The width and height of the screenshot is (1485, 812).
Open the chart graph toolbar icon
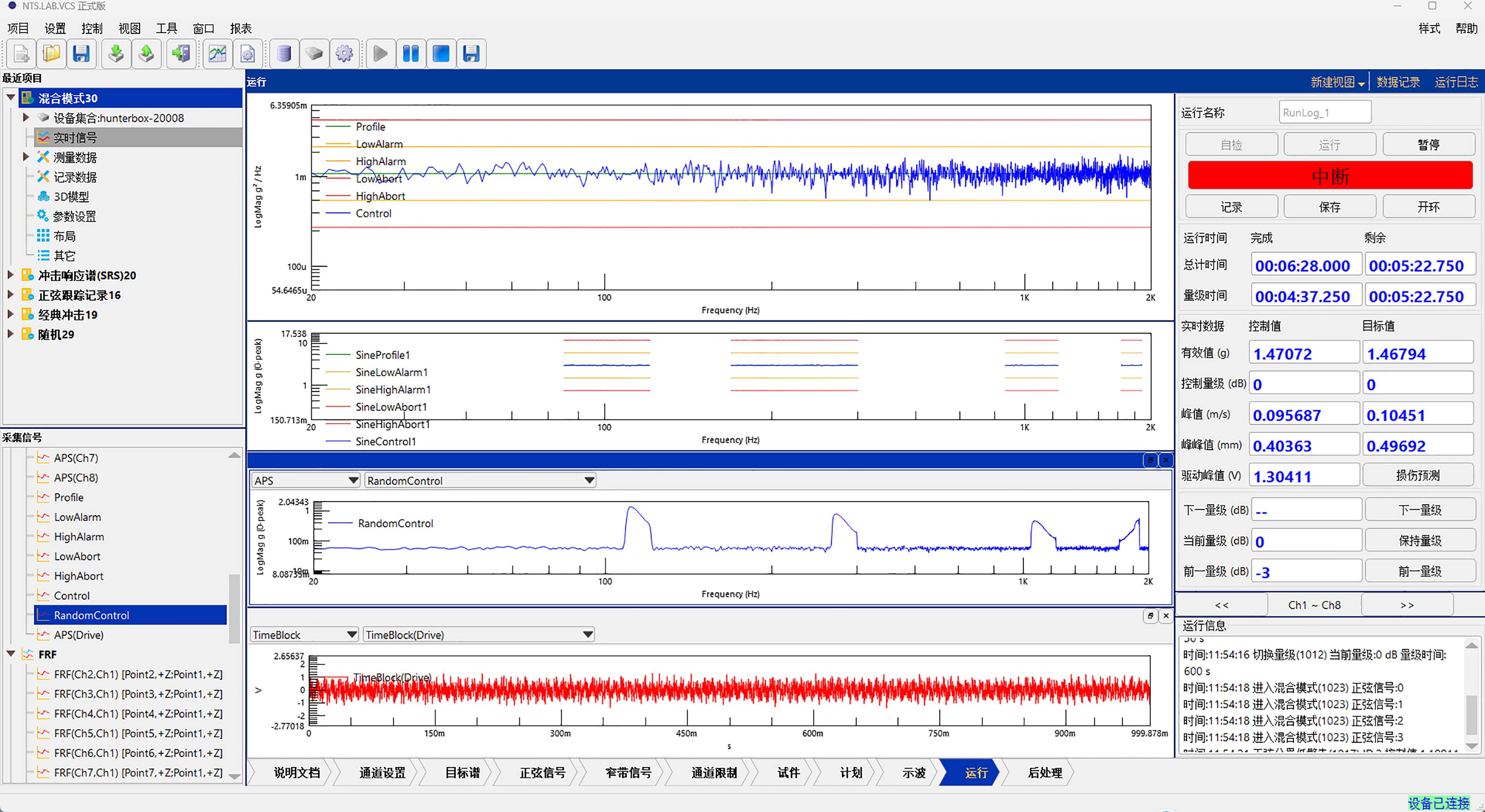point(217,54)
